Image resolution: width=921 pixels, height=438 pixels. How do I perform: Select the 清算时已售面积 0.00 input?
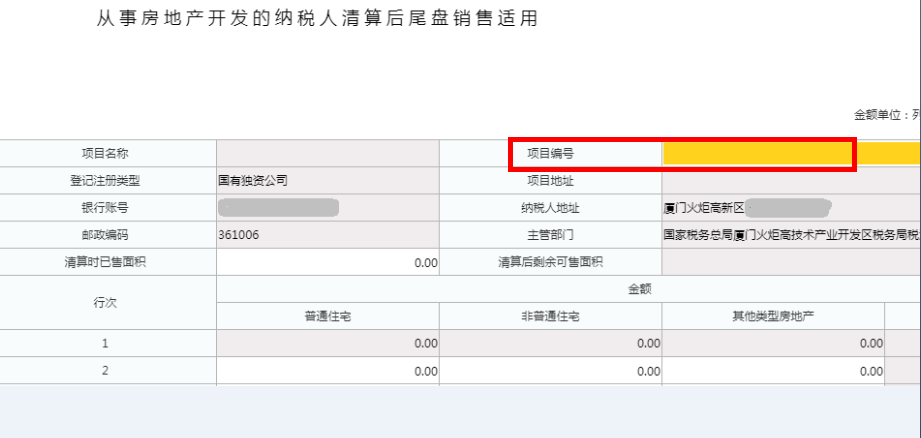click(328, 262)
